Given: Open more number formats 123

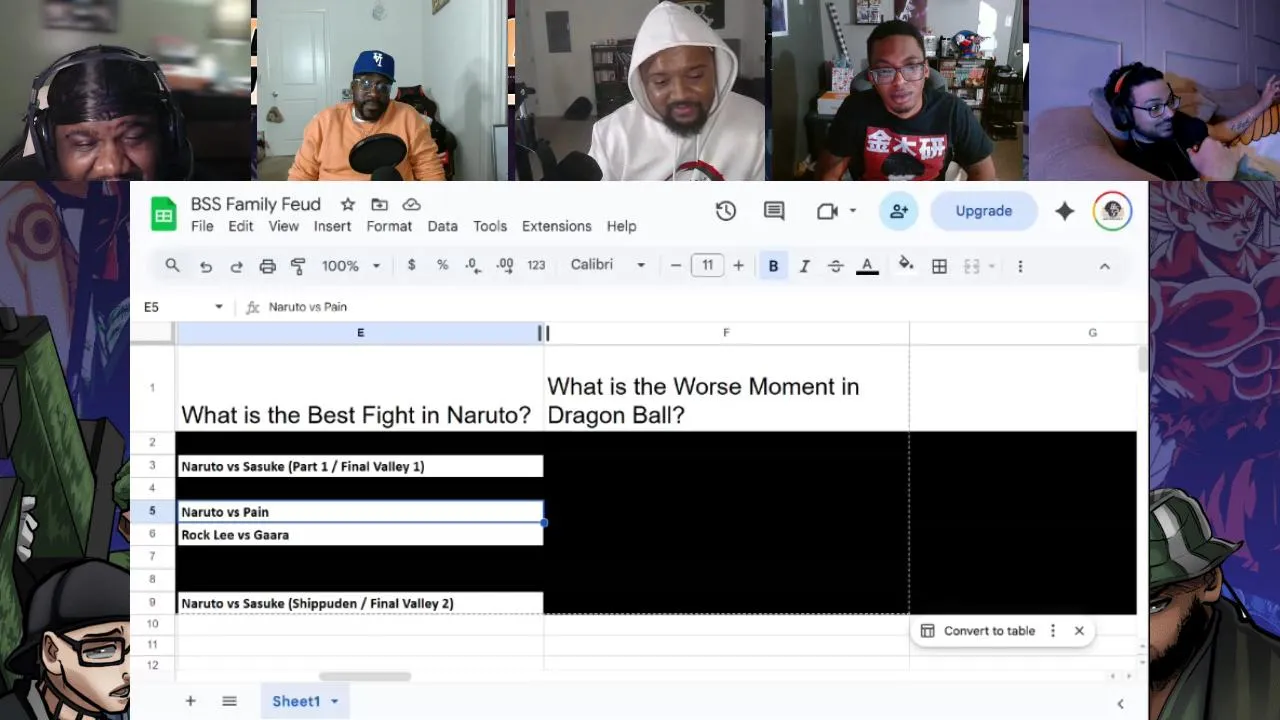Looking at the screenshot, I should click(x=536, y=265).
